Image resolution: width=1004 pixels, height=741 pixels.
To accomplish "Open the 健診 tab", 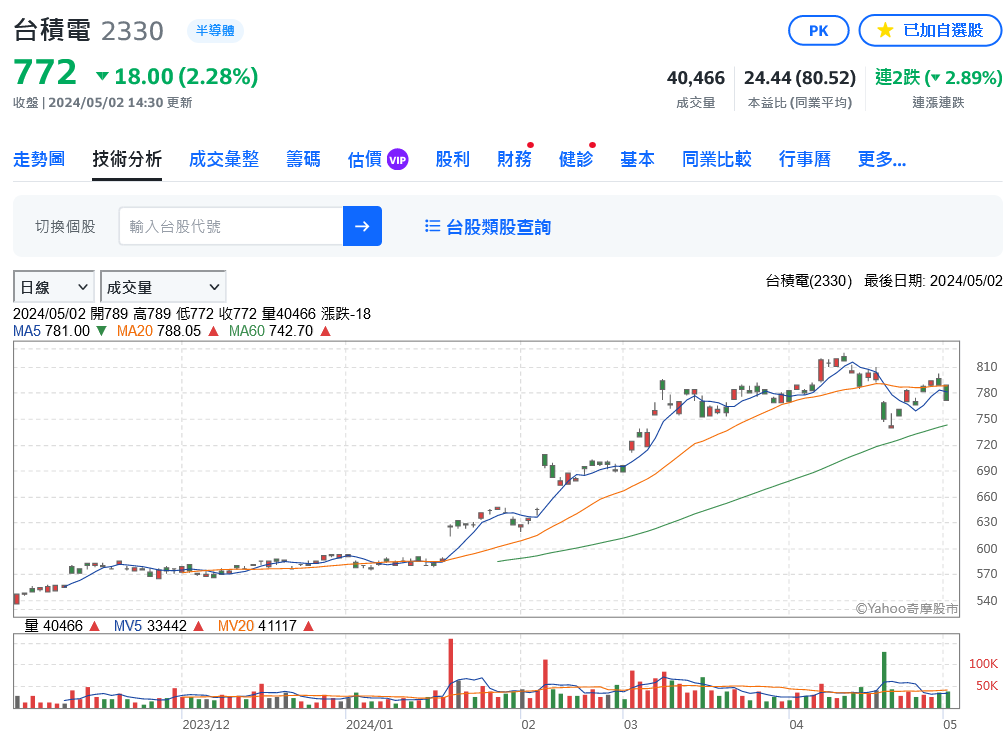I will [576, 159].
